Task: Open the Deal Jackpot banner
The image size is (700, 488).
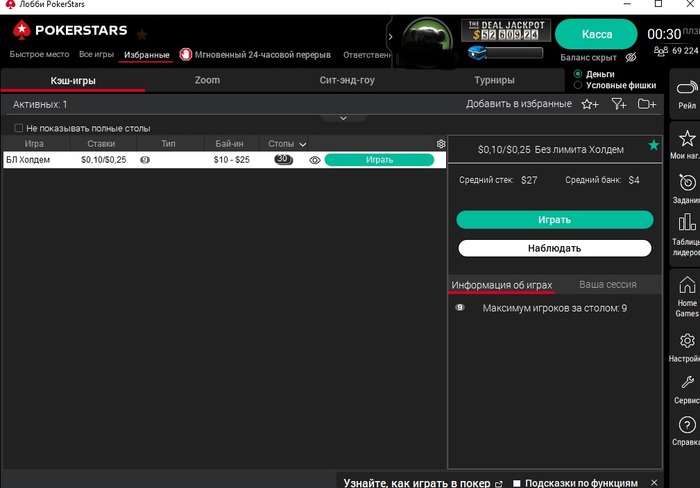Action: pyautogui.click(x=506, y=30)
